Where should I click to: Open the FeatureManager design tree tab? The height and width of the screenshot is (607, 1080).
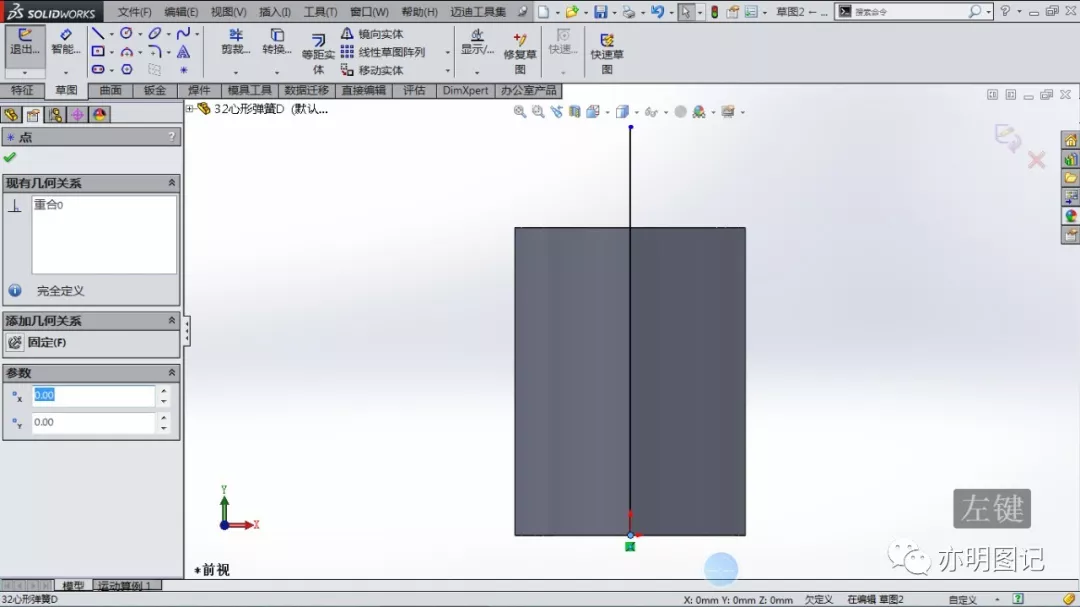pyautogui.click(x=11, y=114)
